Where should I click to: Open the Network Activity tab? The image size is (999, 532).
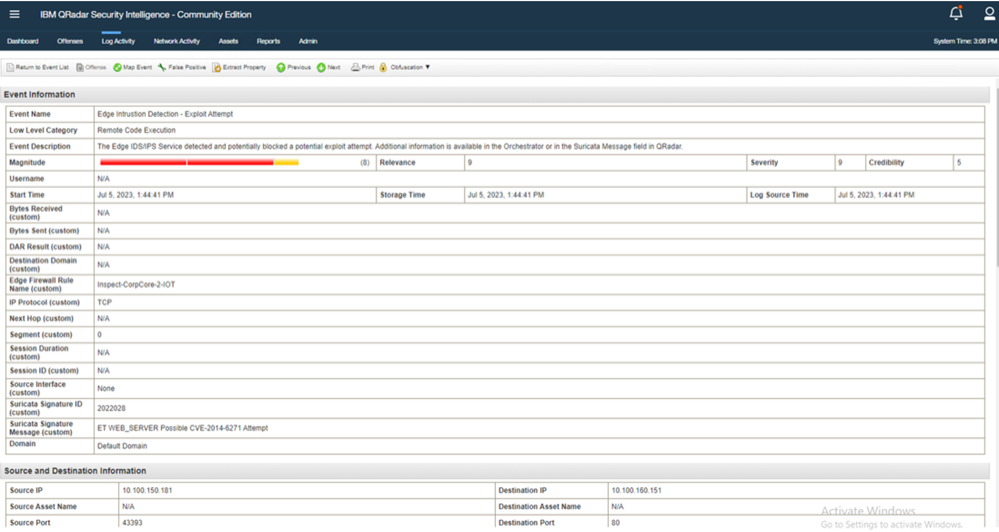click(x=176, y=41)
